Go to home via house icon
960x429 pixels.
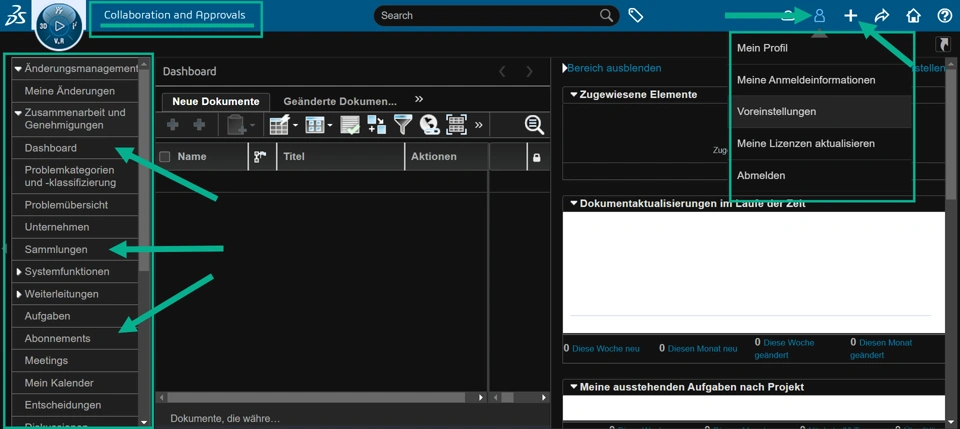[913, 16]
